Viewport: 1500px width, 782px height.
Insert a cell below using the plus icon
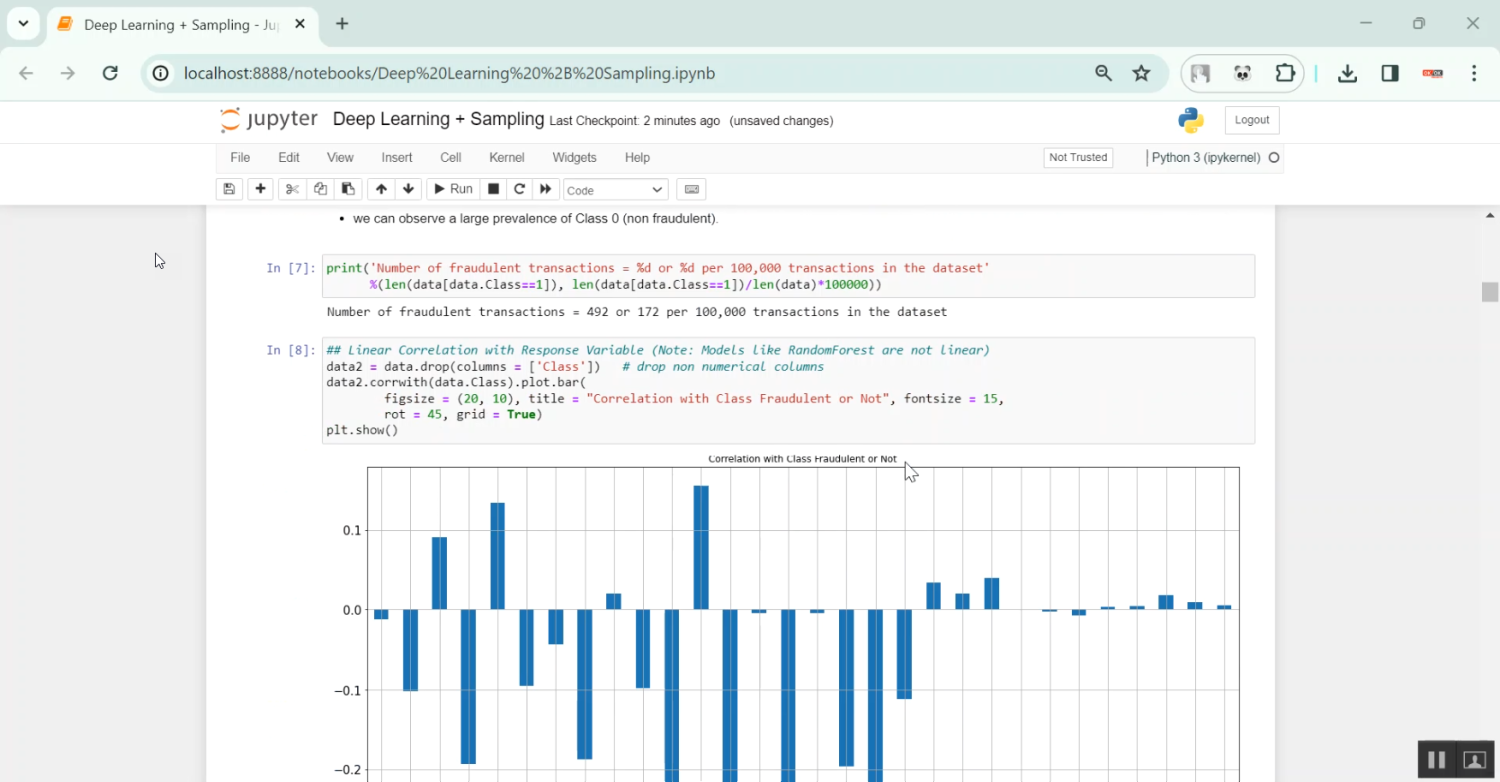pos(260,189)
